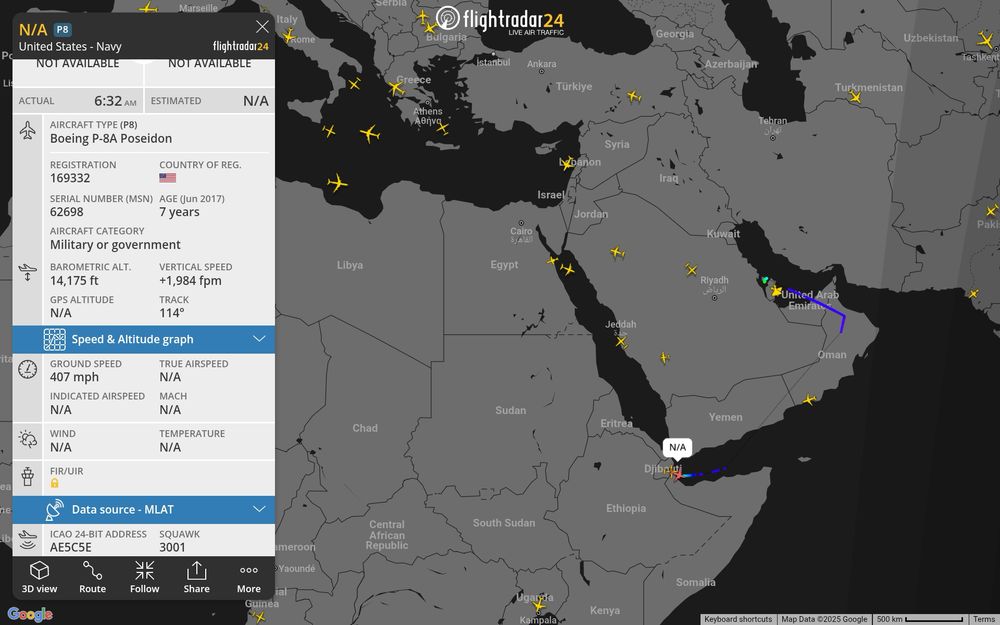The image size is (1000, 625).
Task: Click the graph icon in Speed & Altitude bar
Action: (54, 339)
